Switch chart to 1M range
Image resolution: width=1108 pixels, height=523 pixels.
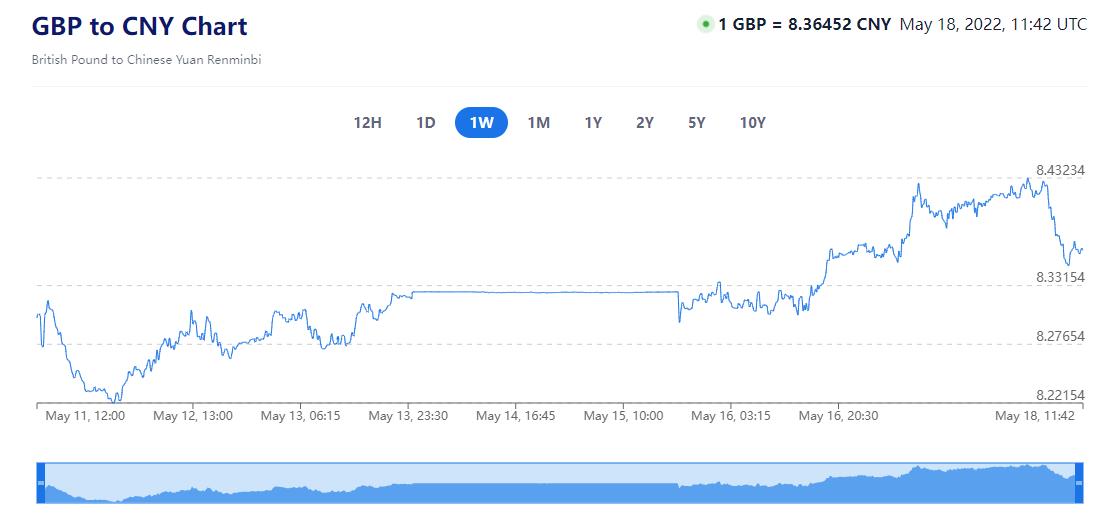(538, 123)
